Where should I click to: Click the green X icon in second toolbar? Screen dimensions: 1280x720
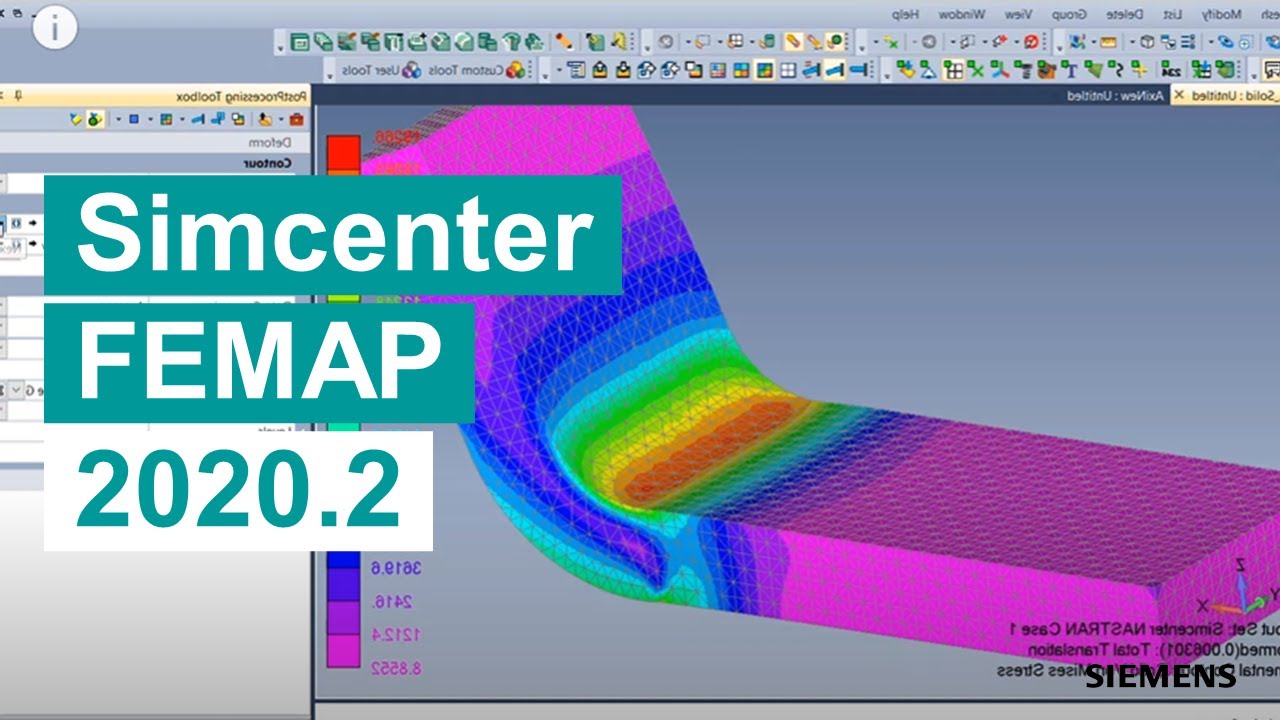tap(976, 71)
